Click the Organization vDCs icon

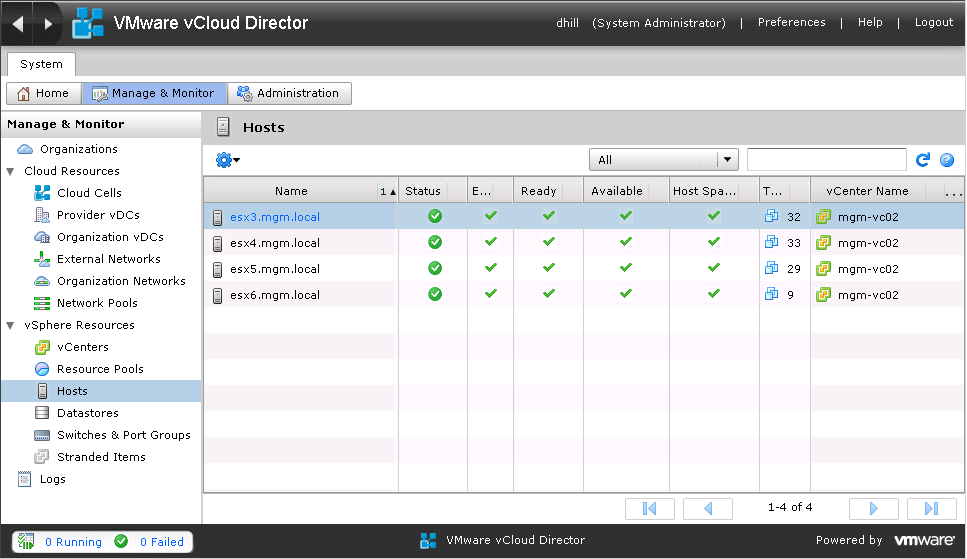(x=42, y=237)
